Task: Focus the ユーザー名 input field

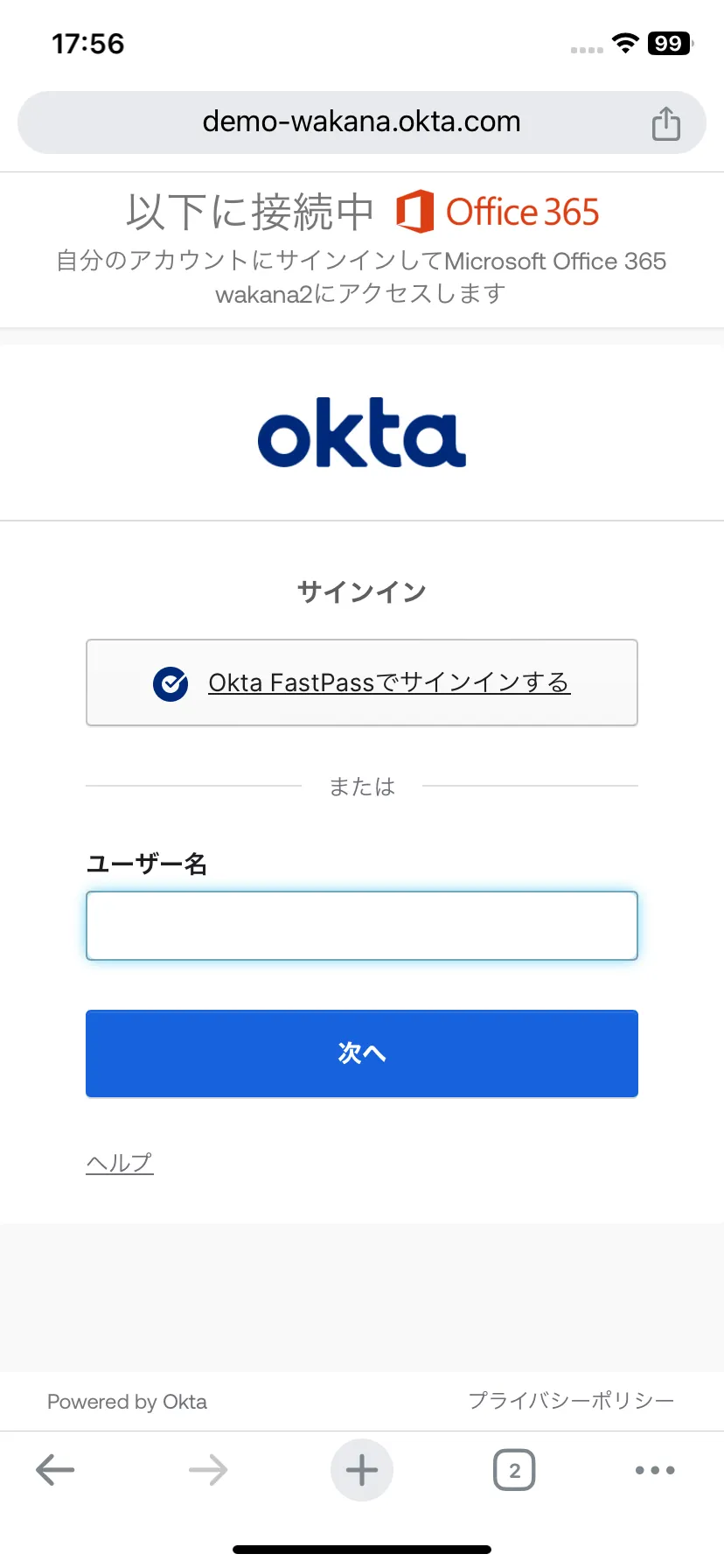Action: click(x=362, y=926)
